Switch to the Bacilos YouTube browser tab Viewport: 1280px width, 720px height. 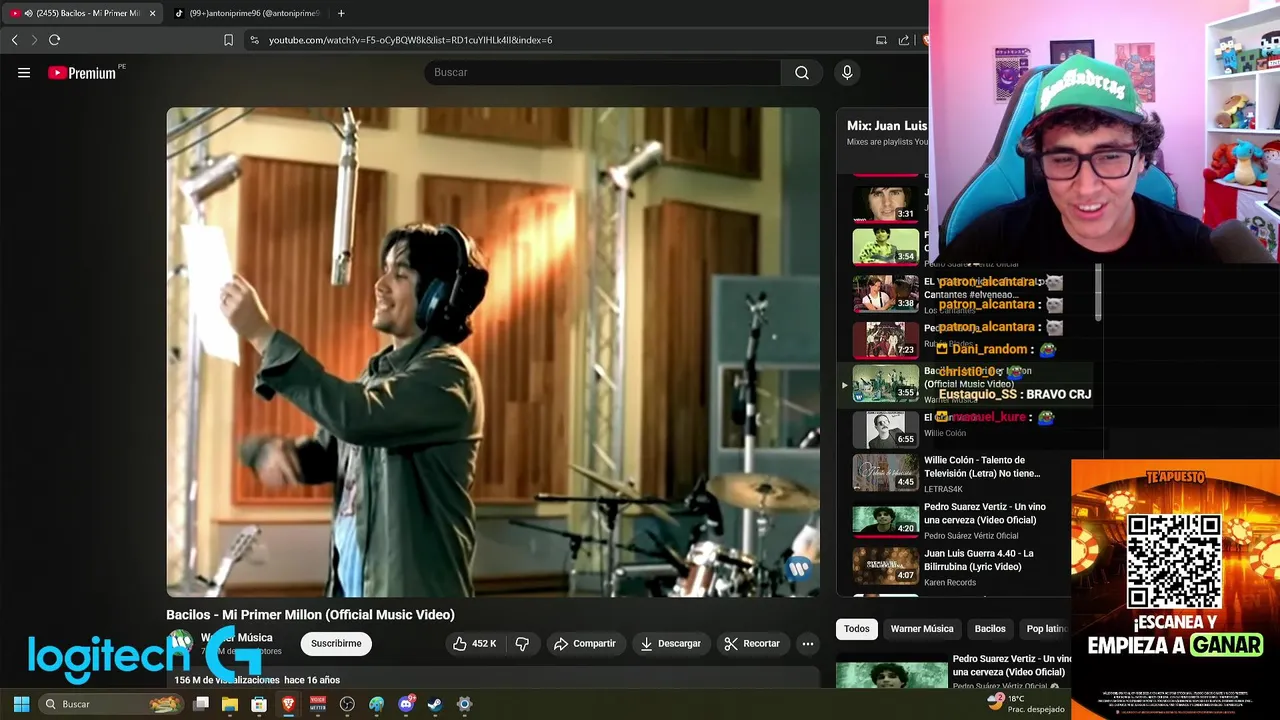82,13
